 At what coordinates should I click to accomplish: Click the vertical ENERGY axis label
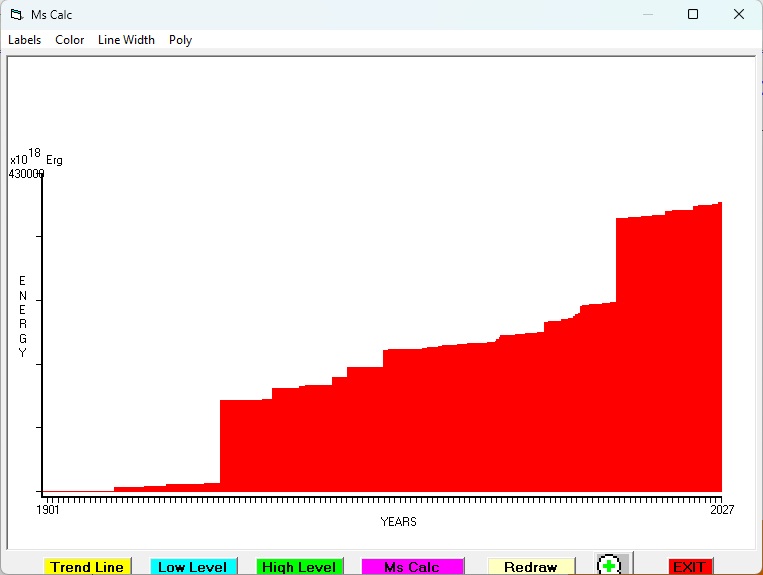tap(22, 316)
